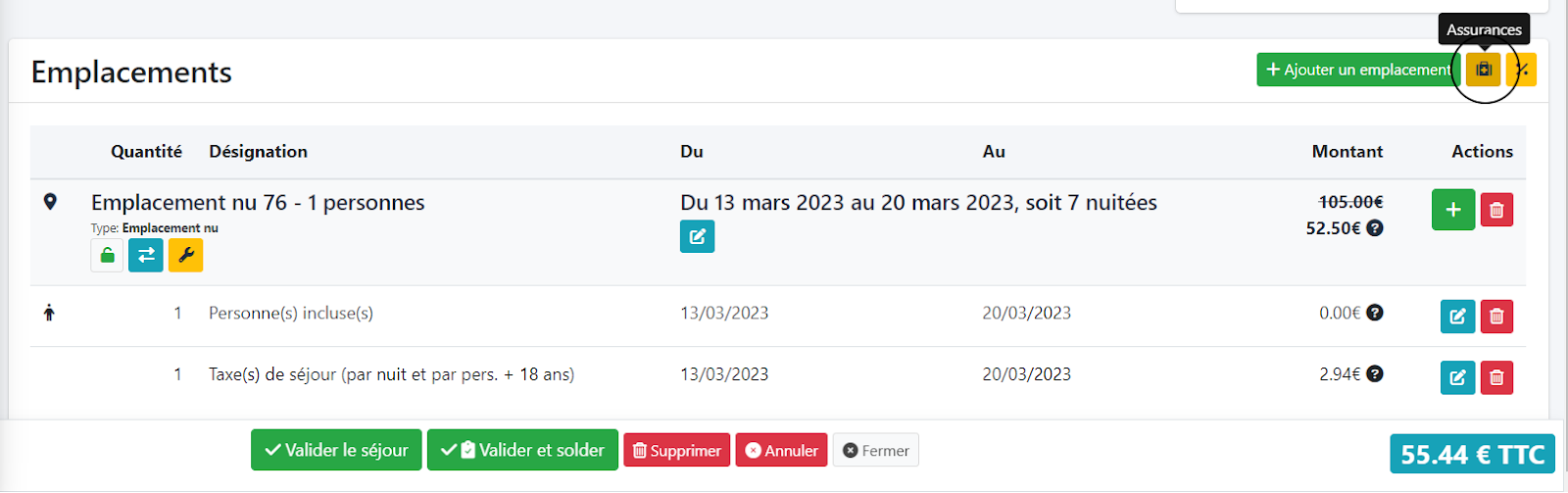The height and width of the screenshot is (493, 1568).
Task: Delete the Taxe(s) de séjour row
Action: (x=1496, y=377)
